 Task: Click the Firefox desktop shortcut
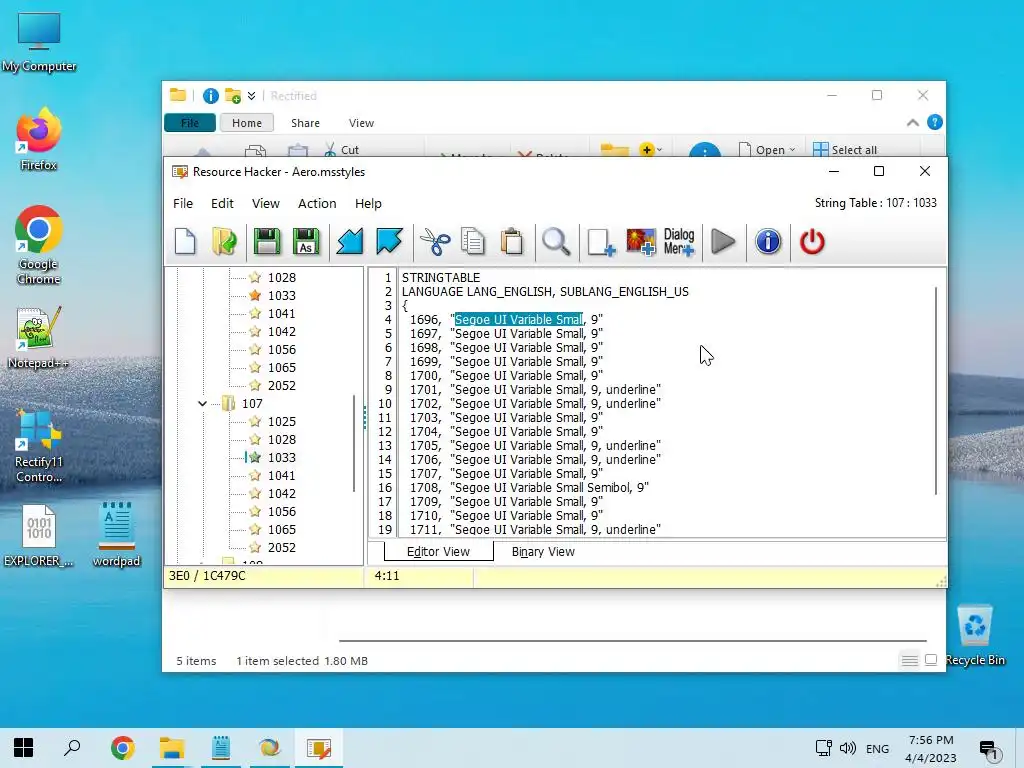pyautogui.click(x=39, y=140)
